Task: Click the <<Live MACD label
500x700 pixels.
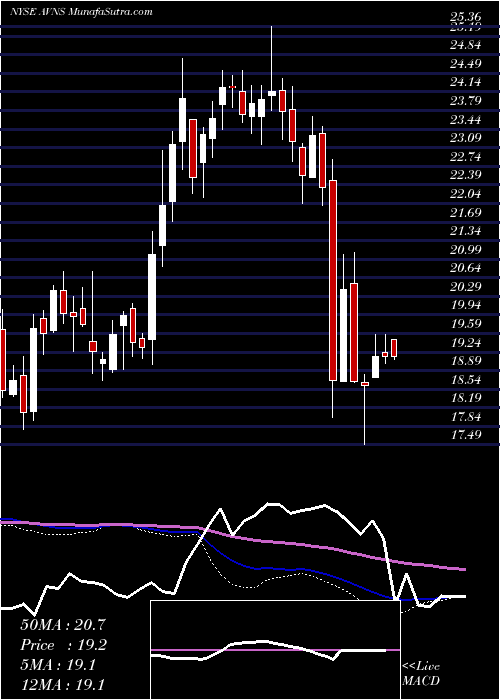Action: [421, 673]
